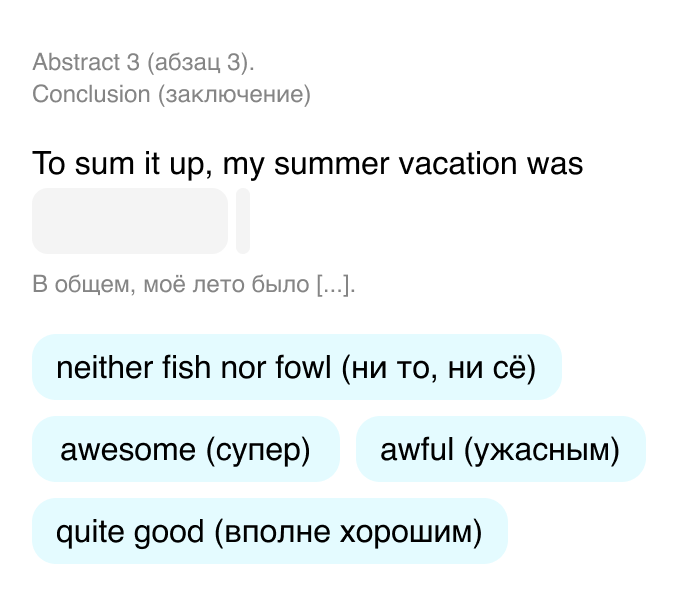Click the "Abstract 3 (абзац 3)." heading
This screenshot has height=596, width=680.
pos(143,62)
